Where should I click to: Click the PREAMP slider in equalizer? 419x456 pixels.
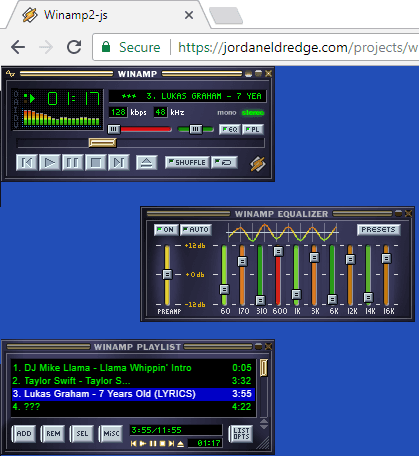point(167,275)
